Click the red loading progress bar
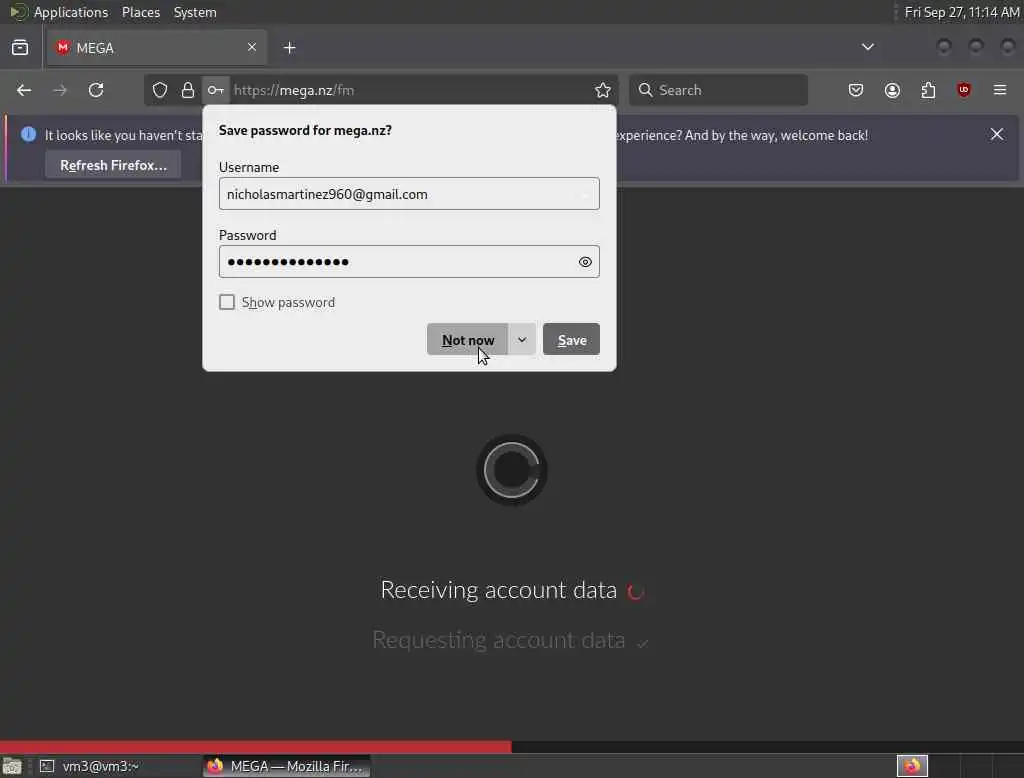Viewport: 1024px width, 778px height. click(255, 747)
